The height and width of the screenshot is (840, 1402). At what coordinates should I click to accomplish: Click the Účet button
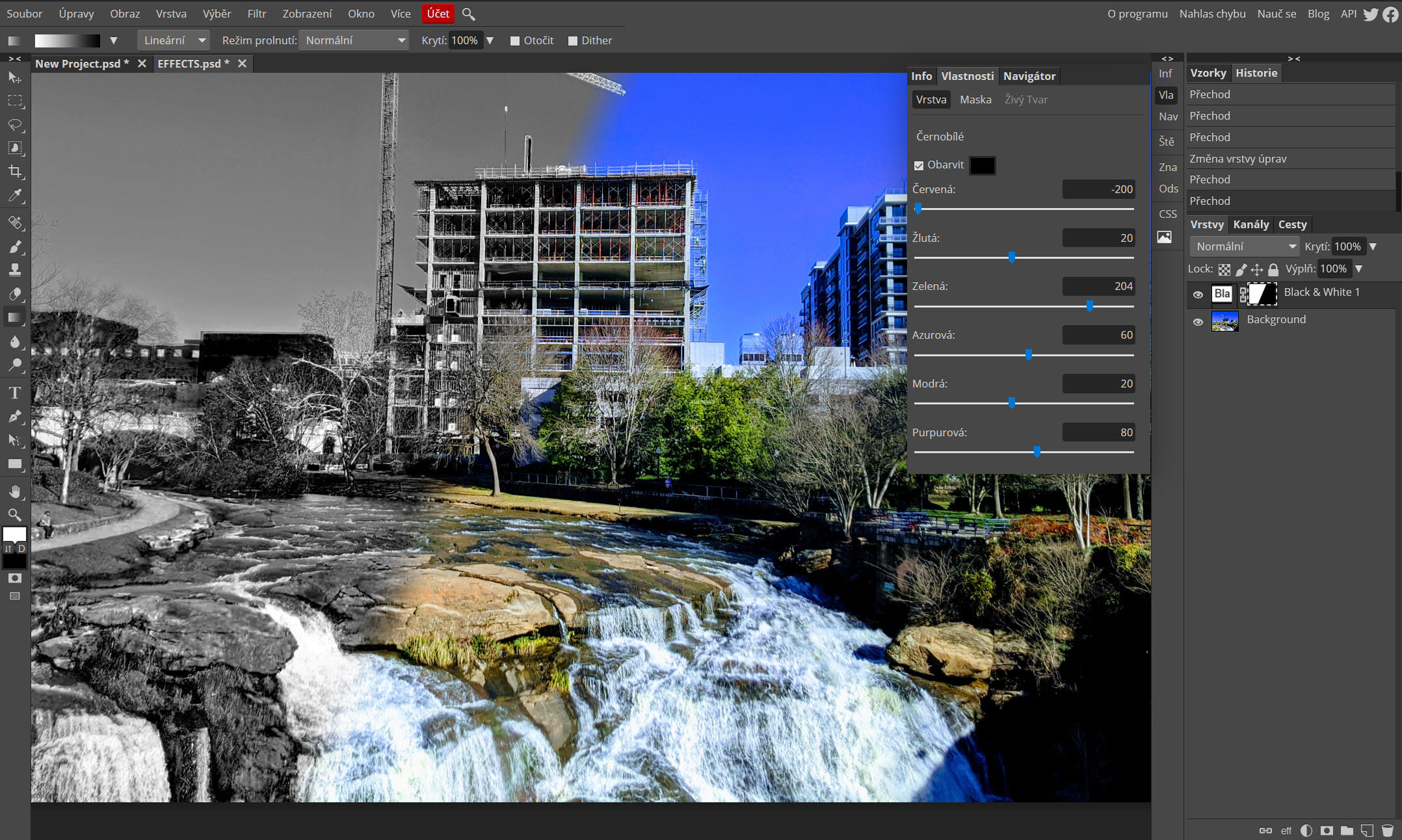point(438,14)
